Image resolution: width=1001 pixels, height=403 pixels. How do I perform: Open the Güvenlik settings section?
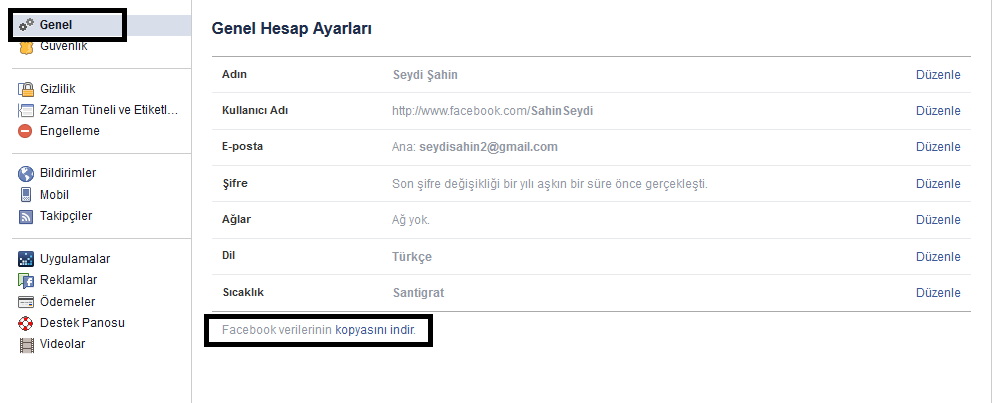[64, 47]
